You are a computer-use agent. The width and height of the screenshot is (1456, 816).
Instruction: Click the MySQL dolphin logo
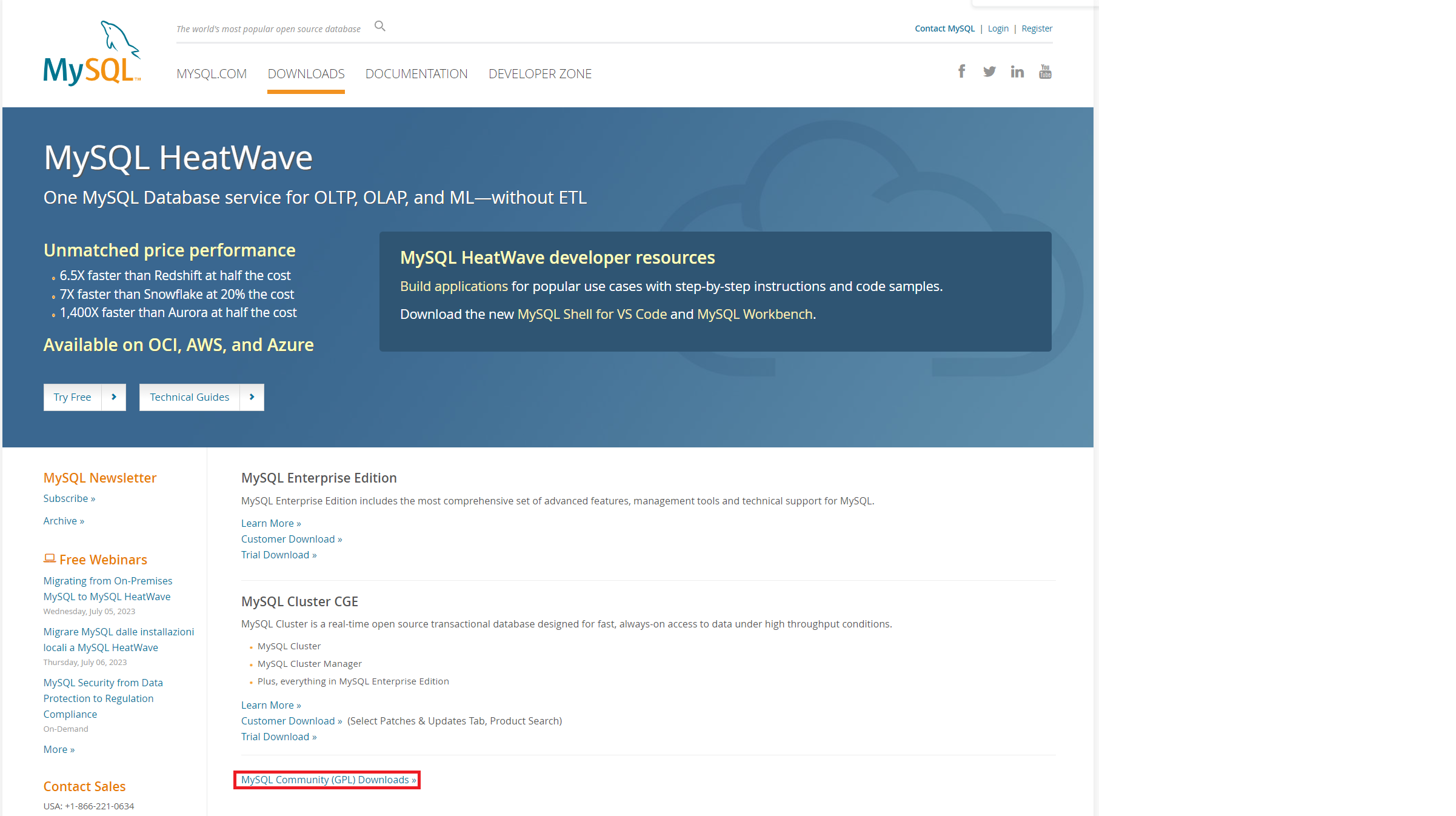(x=92, y=53)
